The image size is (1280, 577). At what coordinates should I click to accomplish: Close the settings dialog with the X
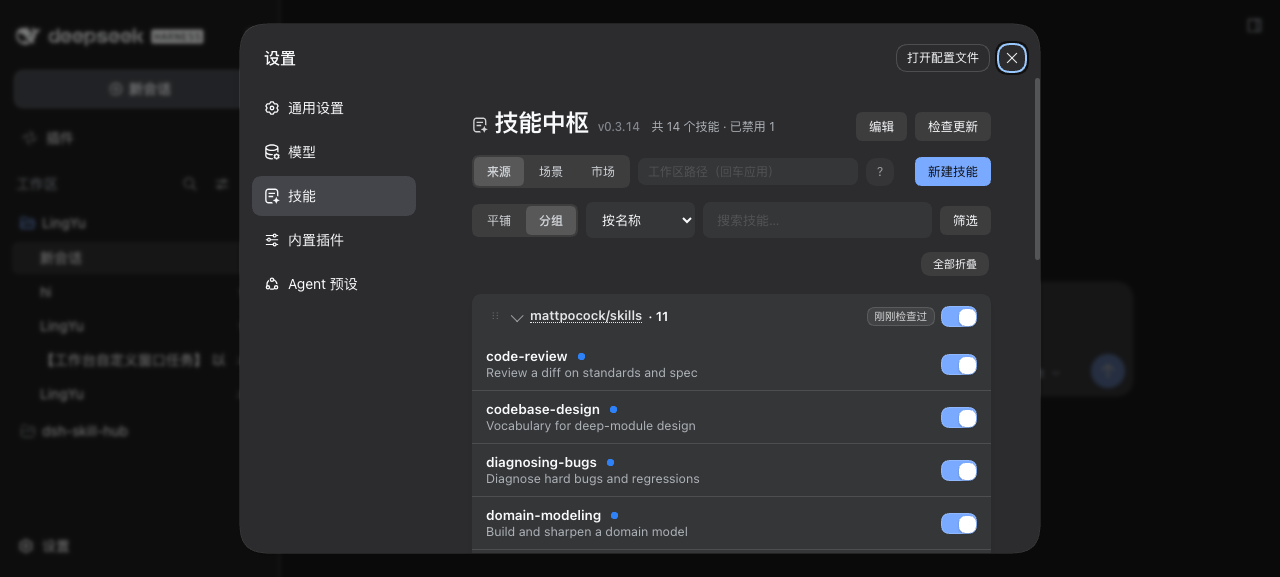pos(1012,58)
